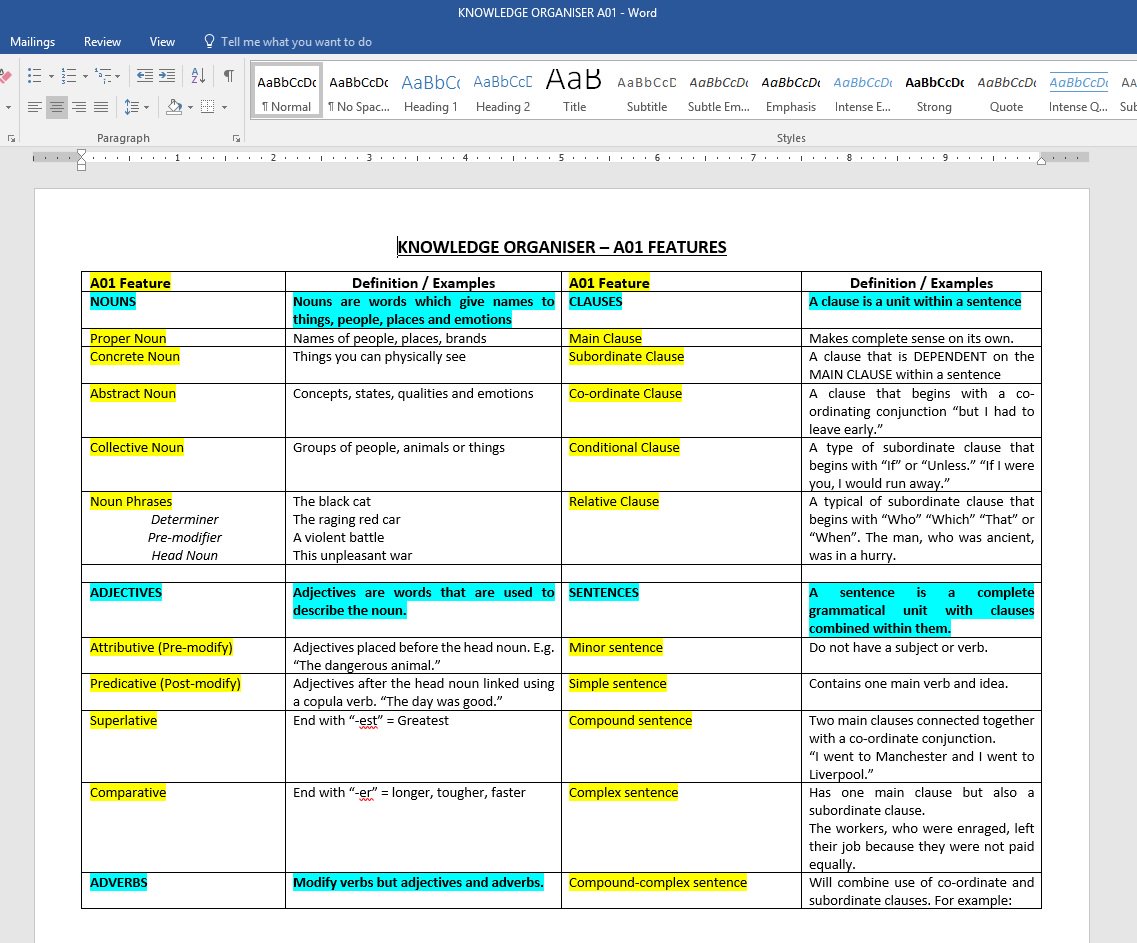Apply the Heading 2 style
Viewport: 1137px width, 943px height.
pyautogui.click(x=503, y=90)
